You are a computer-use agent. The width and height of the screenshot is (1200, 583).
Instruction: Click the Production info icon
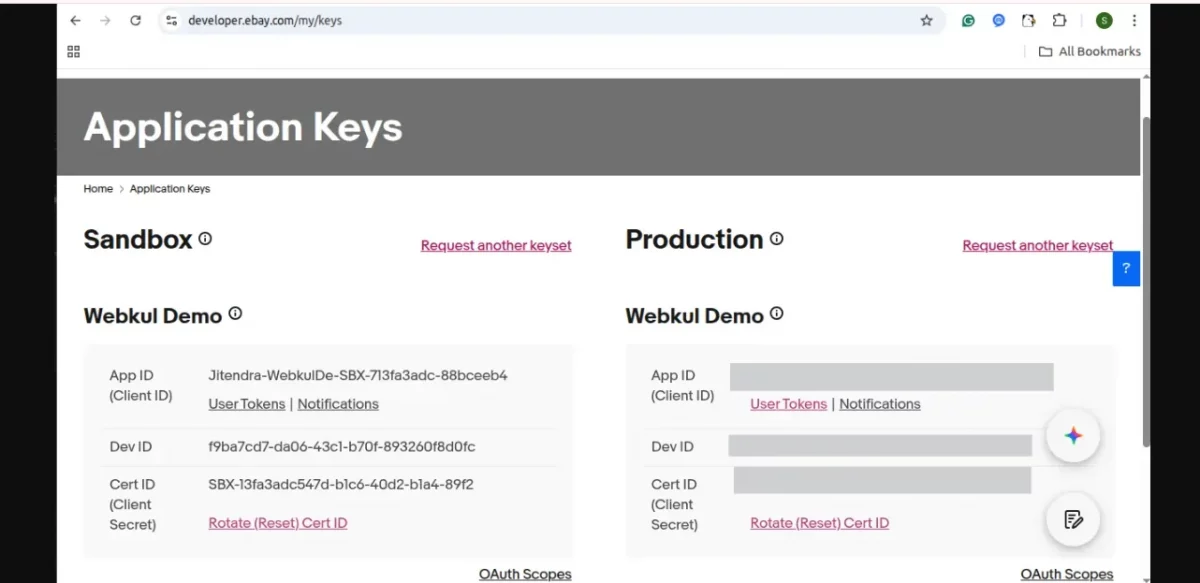776,239
